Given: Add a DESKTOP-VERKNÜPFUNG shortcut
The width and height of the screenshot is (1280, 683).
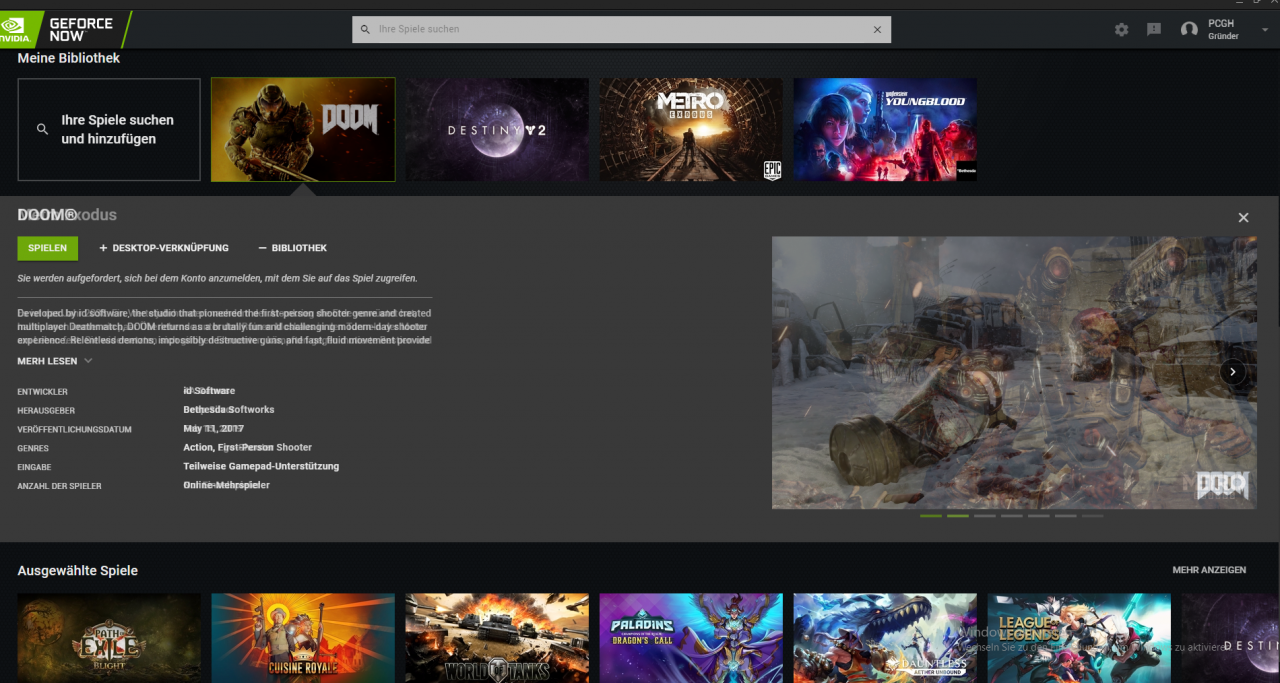Looking at the screenshot, I should click(164, 248).
